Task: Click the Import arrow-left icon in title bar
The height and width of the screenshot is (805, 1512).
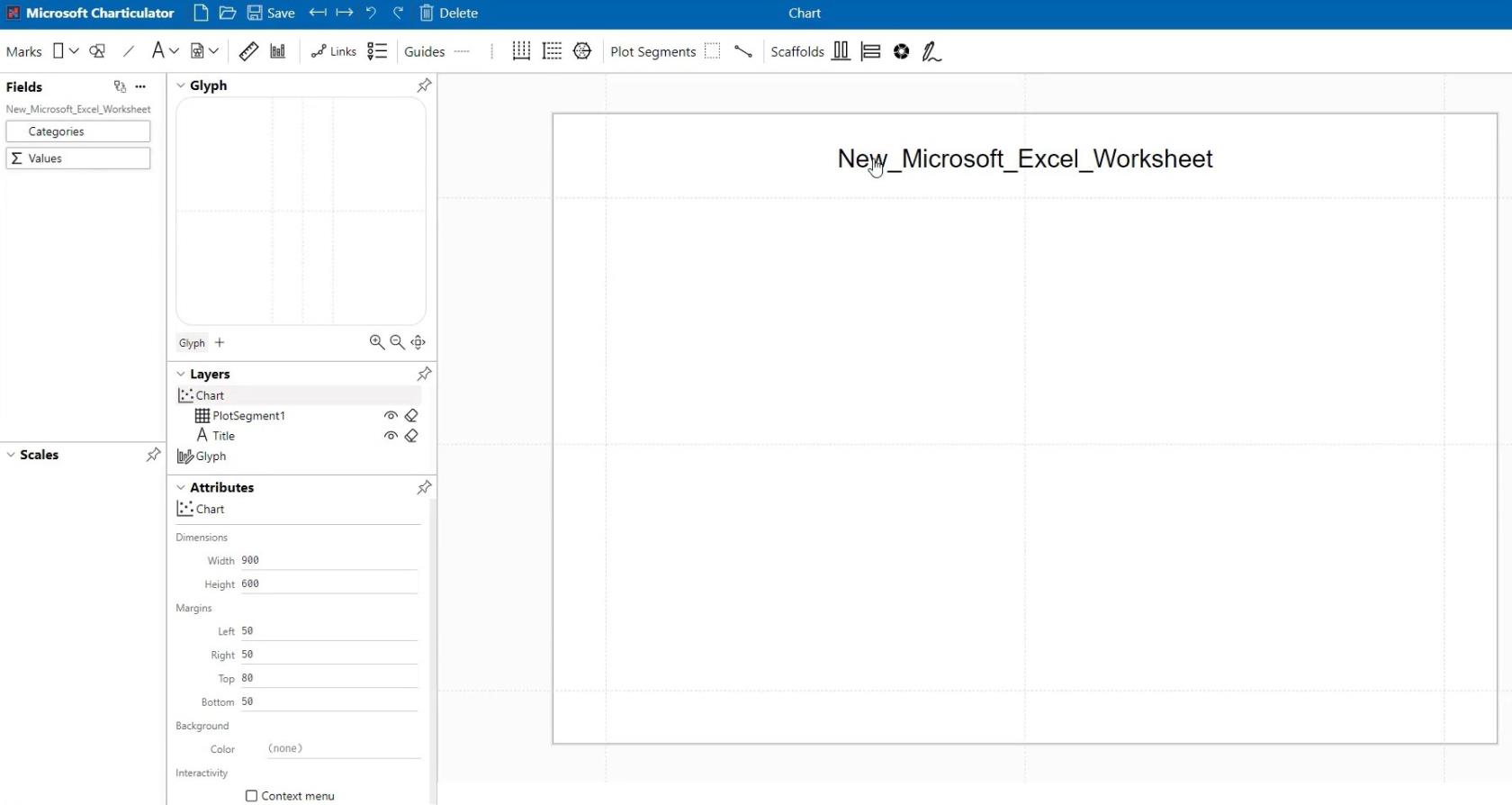Action: pos(318,13)
